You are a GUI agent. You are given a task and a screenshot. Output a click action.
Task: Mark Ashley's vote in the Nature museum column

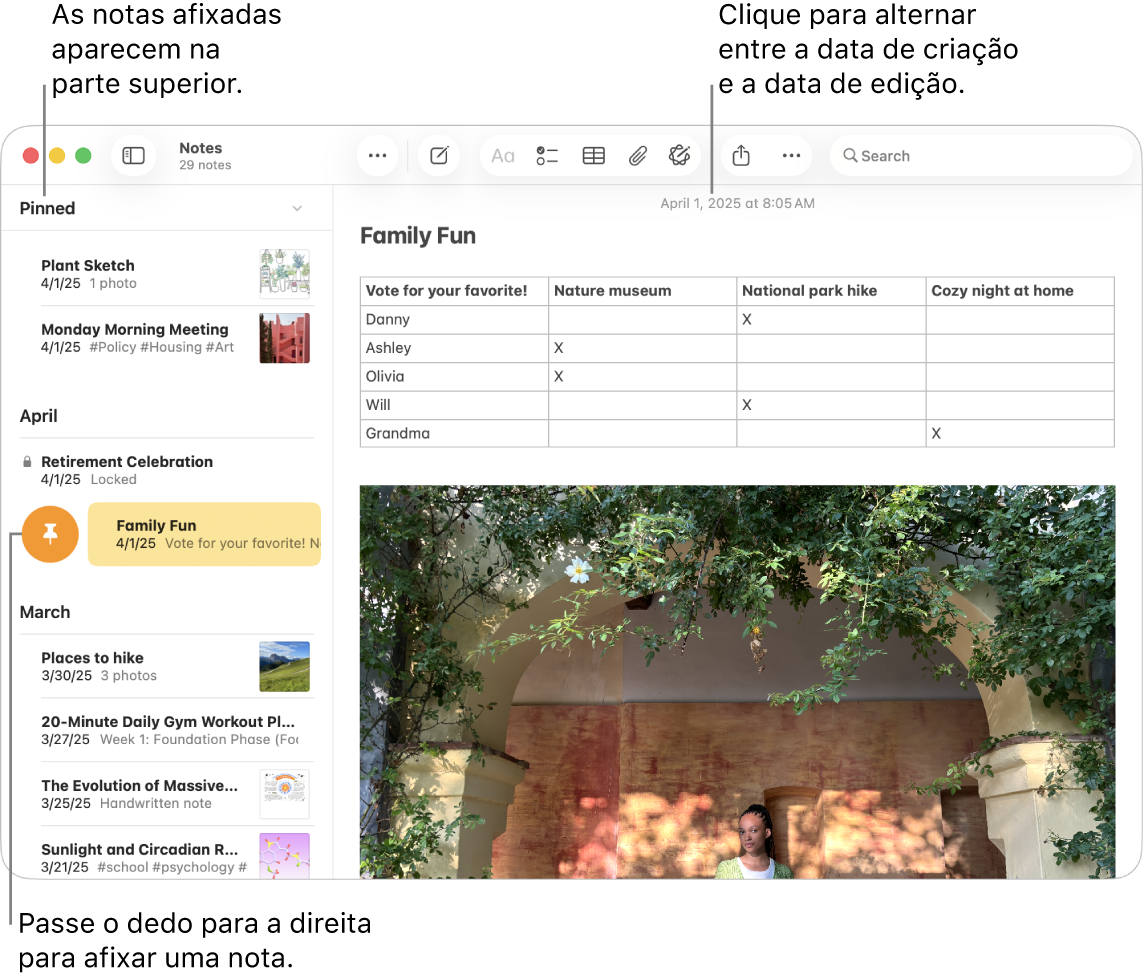click(642, 348)
